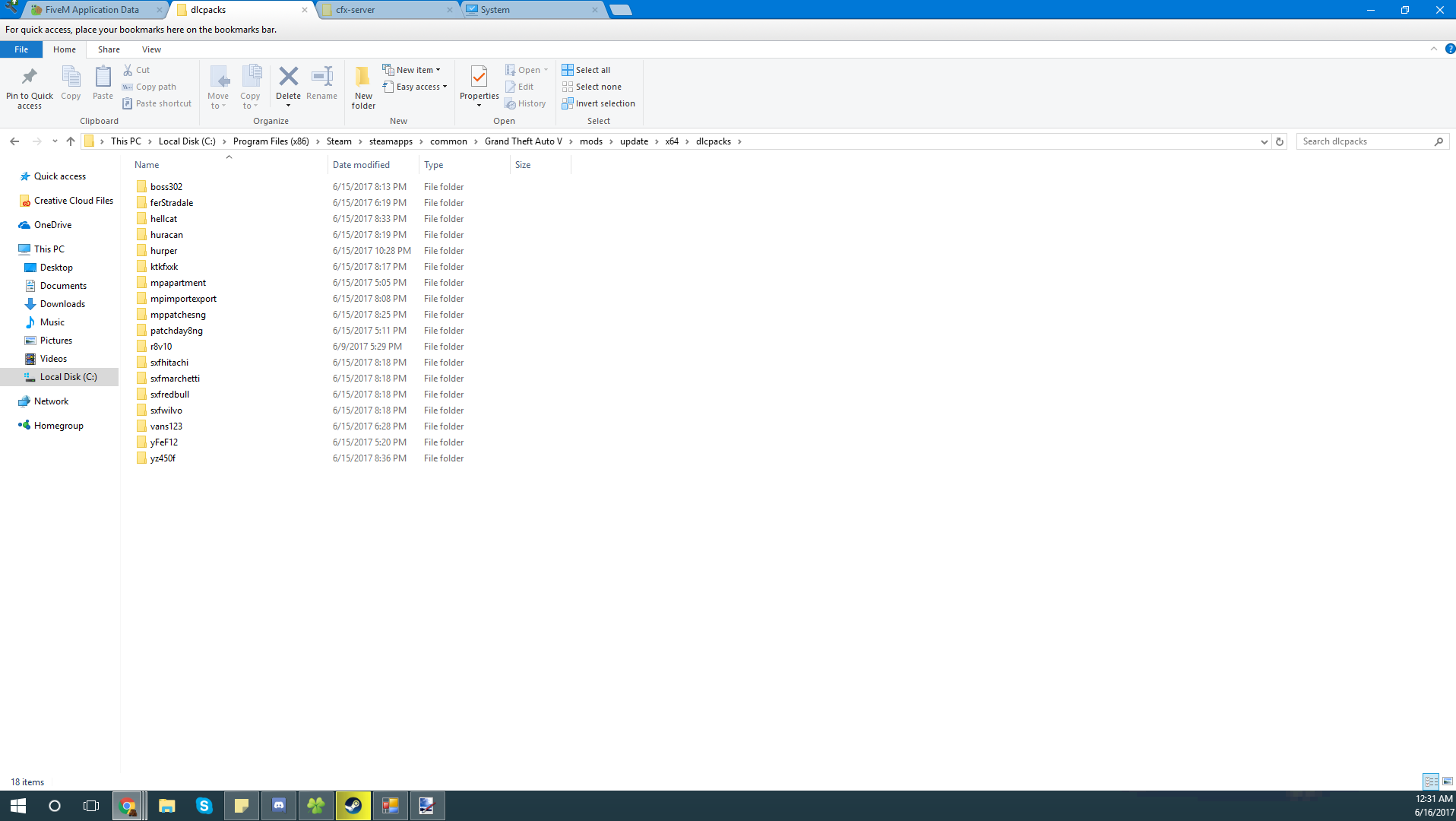The image size is (1456, 821).
Task: Go back with the back arrow
Action: point(14,141)
